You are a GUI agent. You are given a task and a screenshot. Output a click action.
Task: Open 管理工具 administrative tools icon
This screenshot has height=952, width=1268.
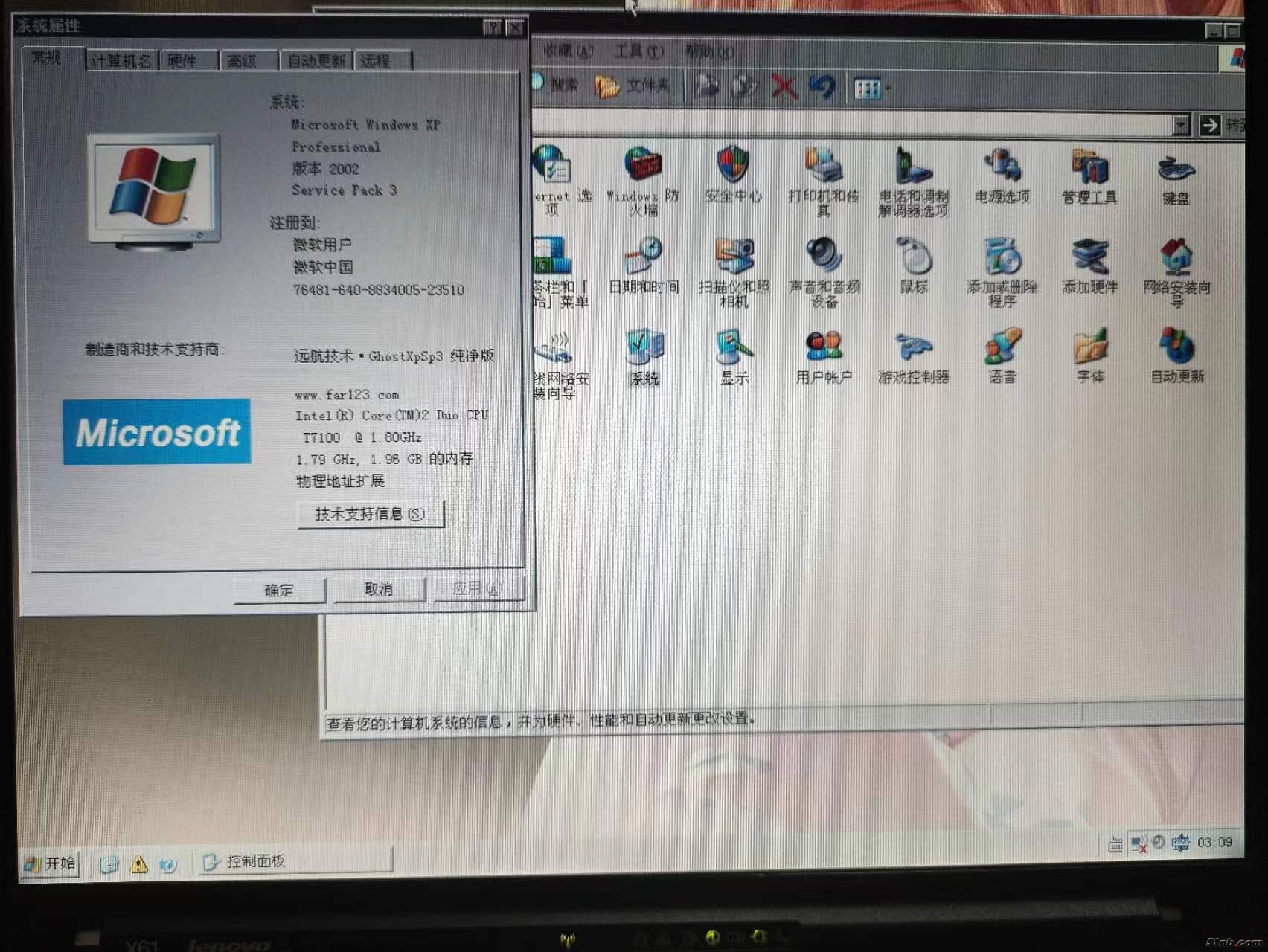click(x=1089, y=176)
